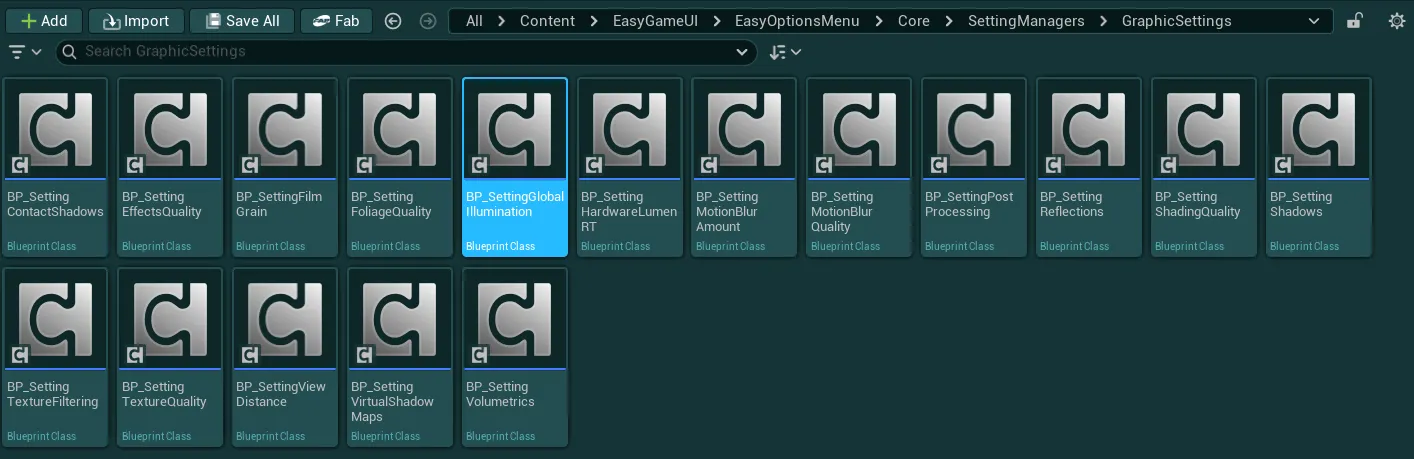Select the BP_SettingMotionBlurAmount asset
The image size is (1414, 459).
745,167
